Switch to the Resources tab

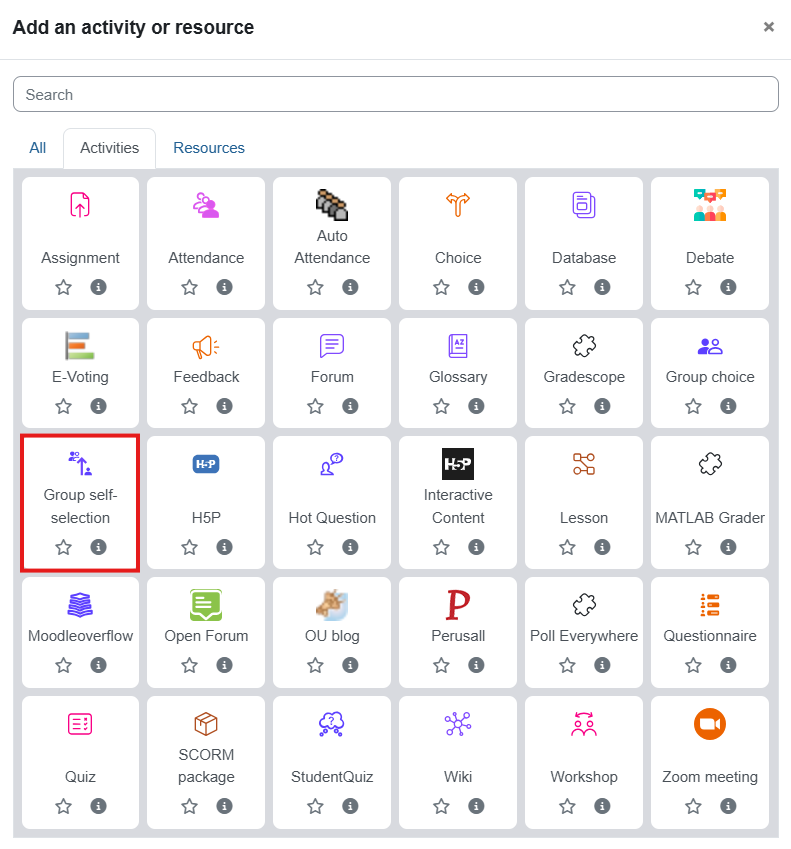click(x=209, y=148)
